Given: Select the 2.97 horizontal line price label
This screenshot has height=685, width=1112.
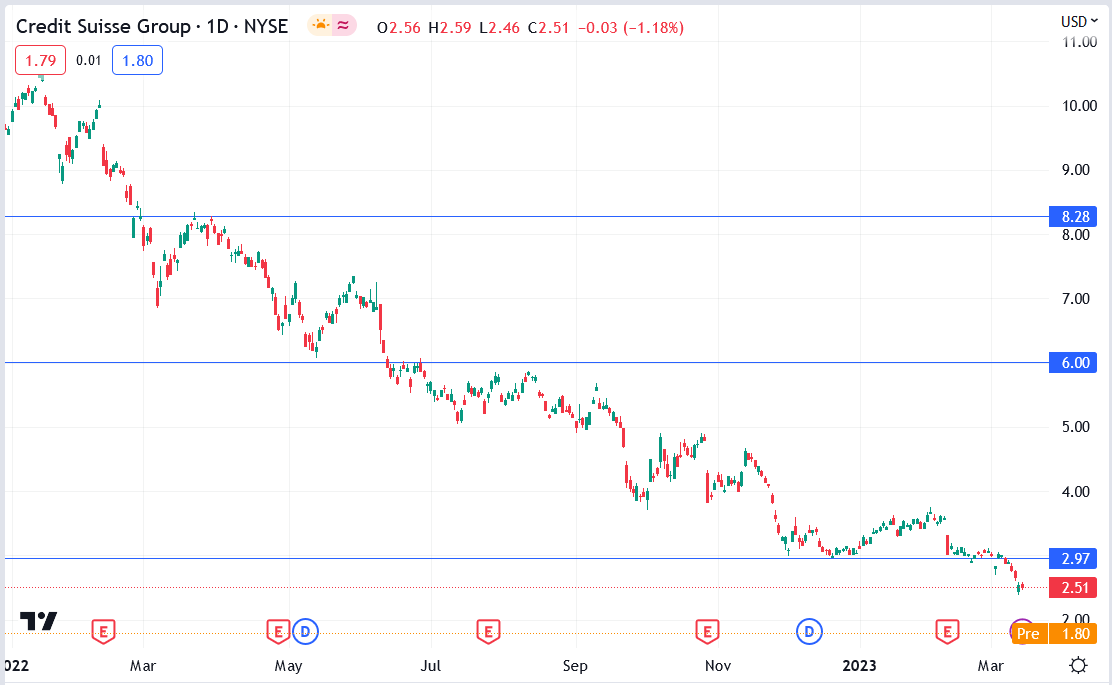Looking at the screenshot, I should tap(1073, 559).
